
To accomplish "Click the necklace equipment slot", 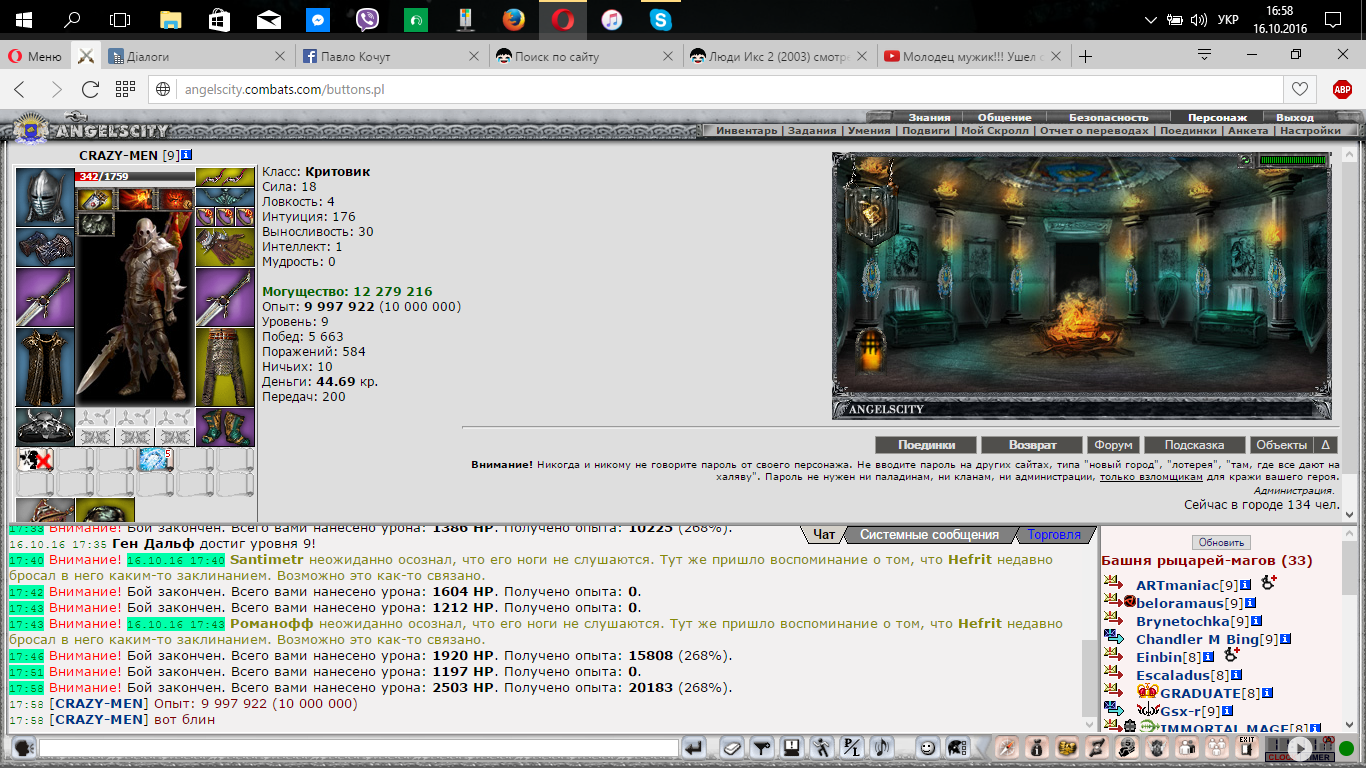I will (x=225, y=197).
